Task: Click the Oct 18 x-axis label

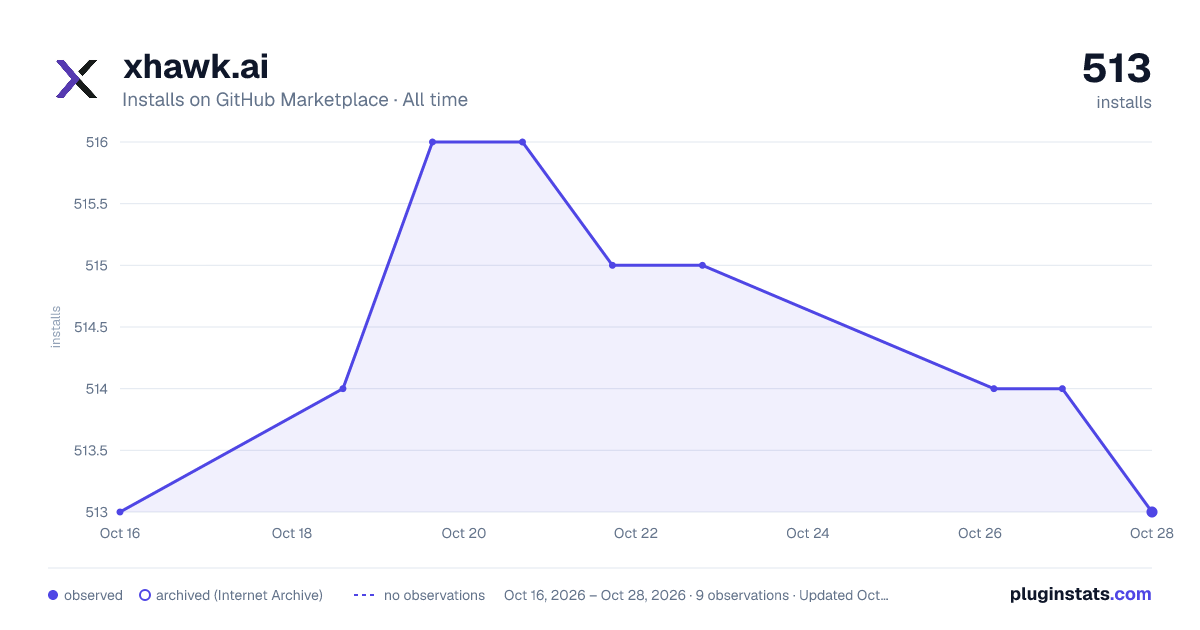Action: pos(292,533)
